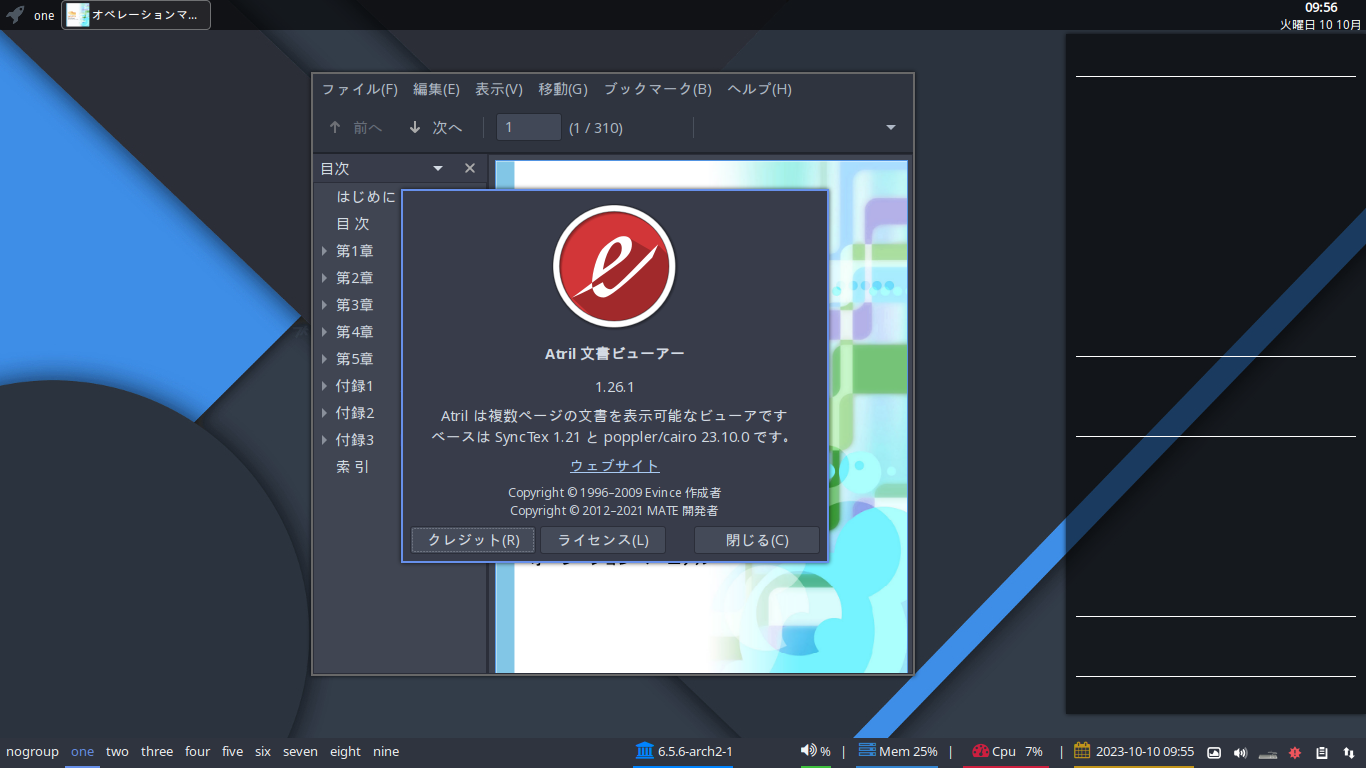The image size is (1366, 768).
Task: Expand 付録3 in the table of contents
Action: (x=325, y=440)
